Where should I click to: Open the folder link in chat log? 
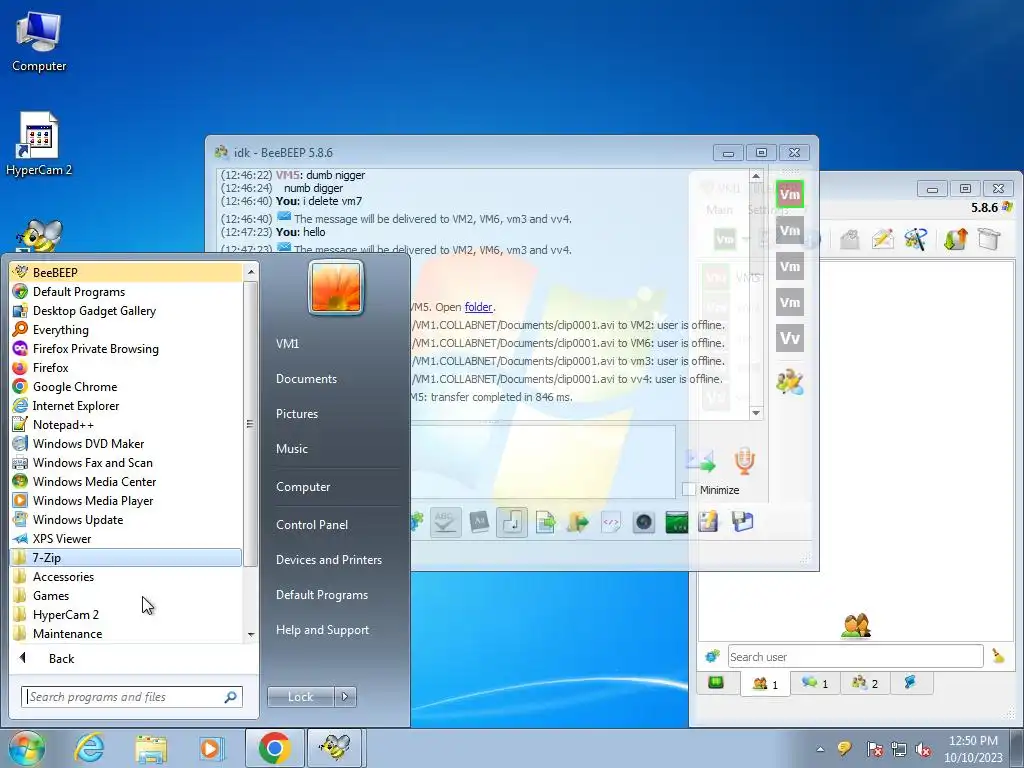[479, 307]
